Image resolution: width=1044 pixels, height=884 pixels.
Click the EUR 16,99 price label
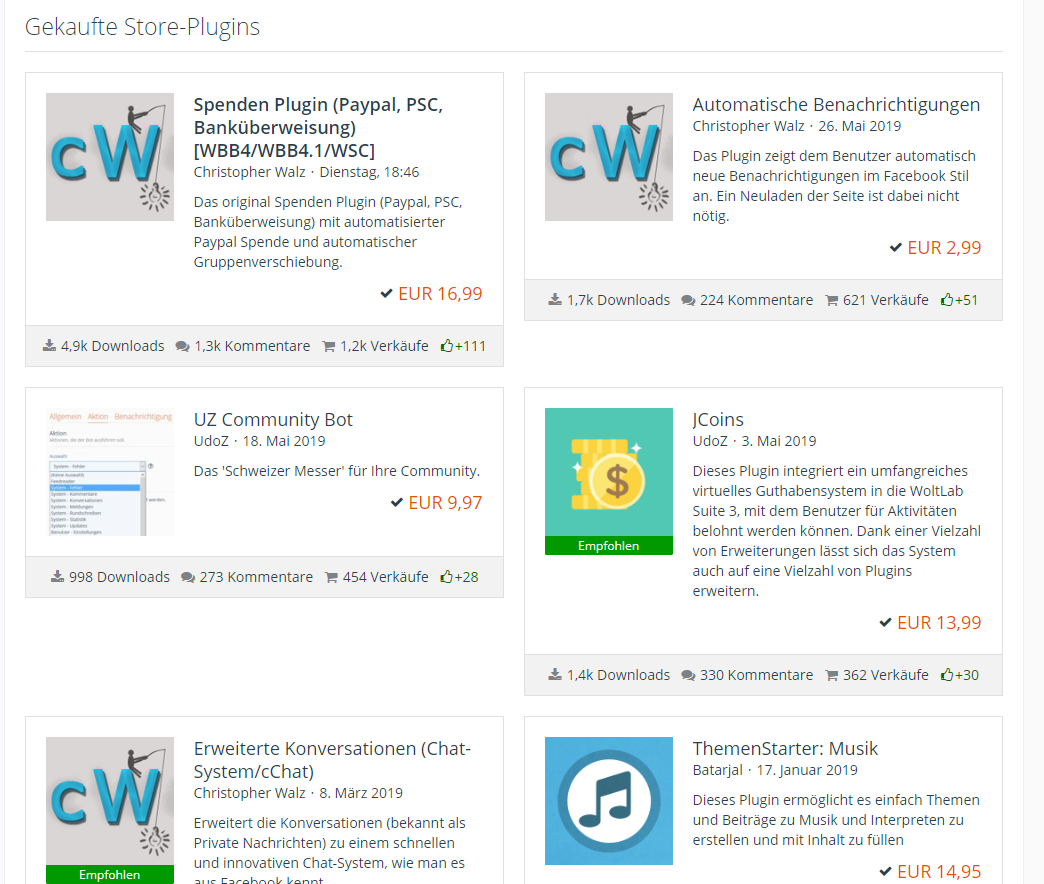click(440, 293)
